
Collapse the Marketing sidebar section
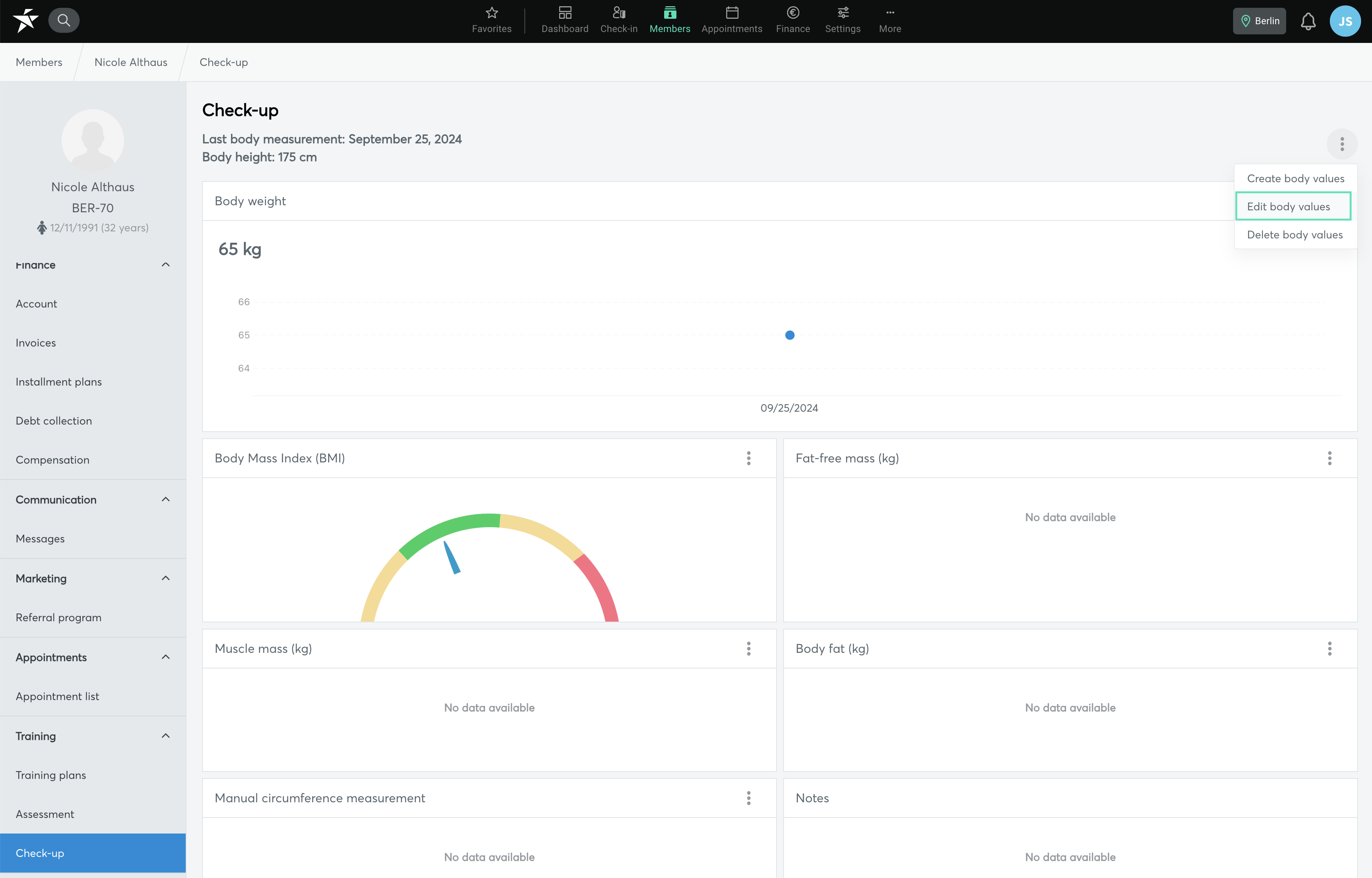(x=166, y=578)
